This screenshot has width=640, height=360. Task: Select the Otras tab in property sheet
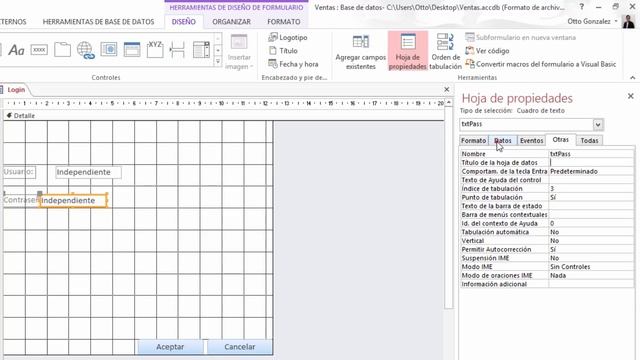coord(560,140)
